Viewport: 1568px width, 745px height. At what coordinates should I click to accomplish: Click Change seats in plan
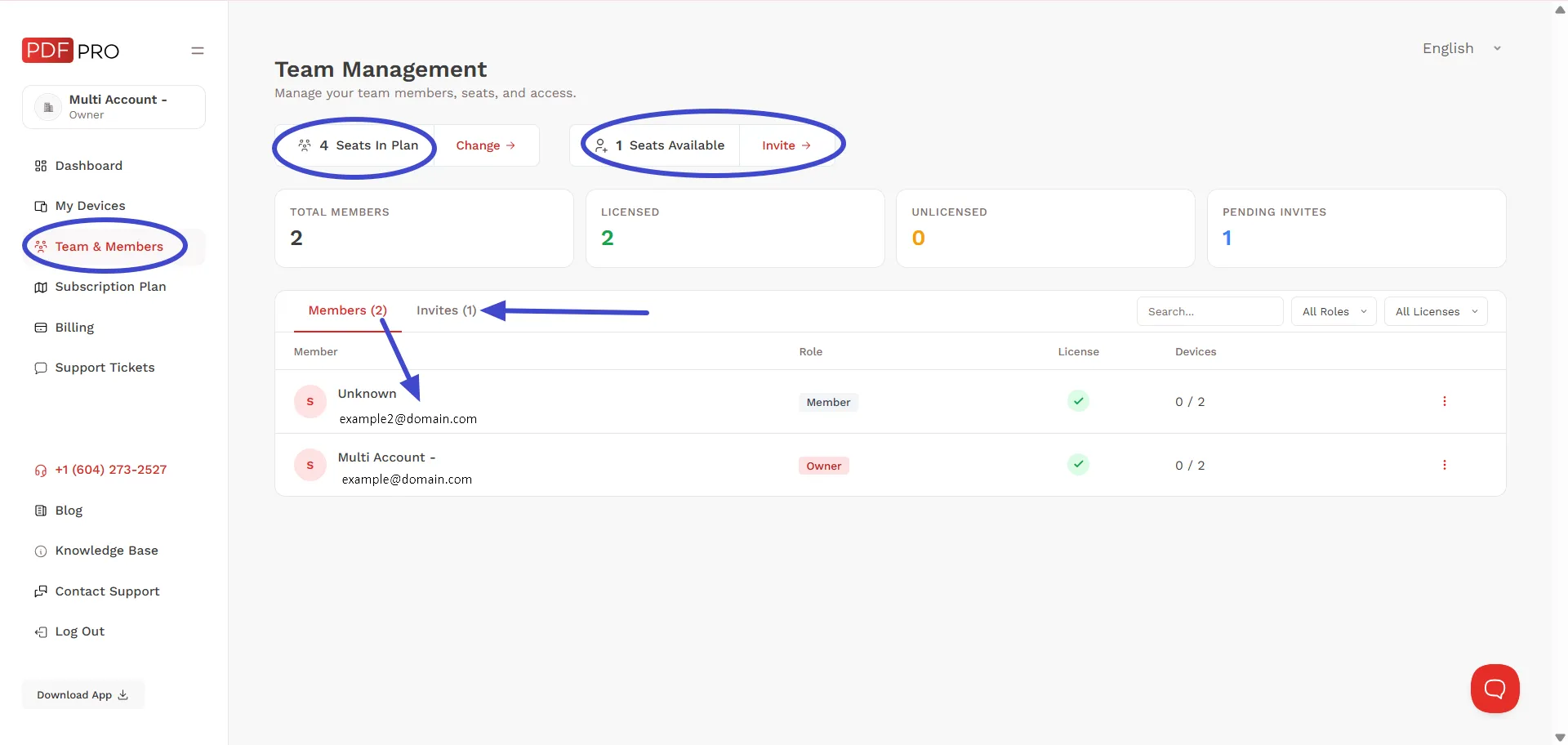coord(486,145)
